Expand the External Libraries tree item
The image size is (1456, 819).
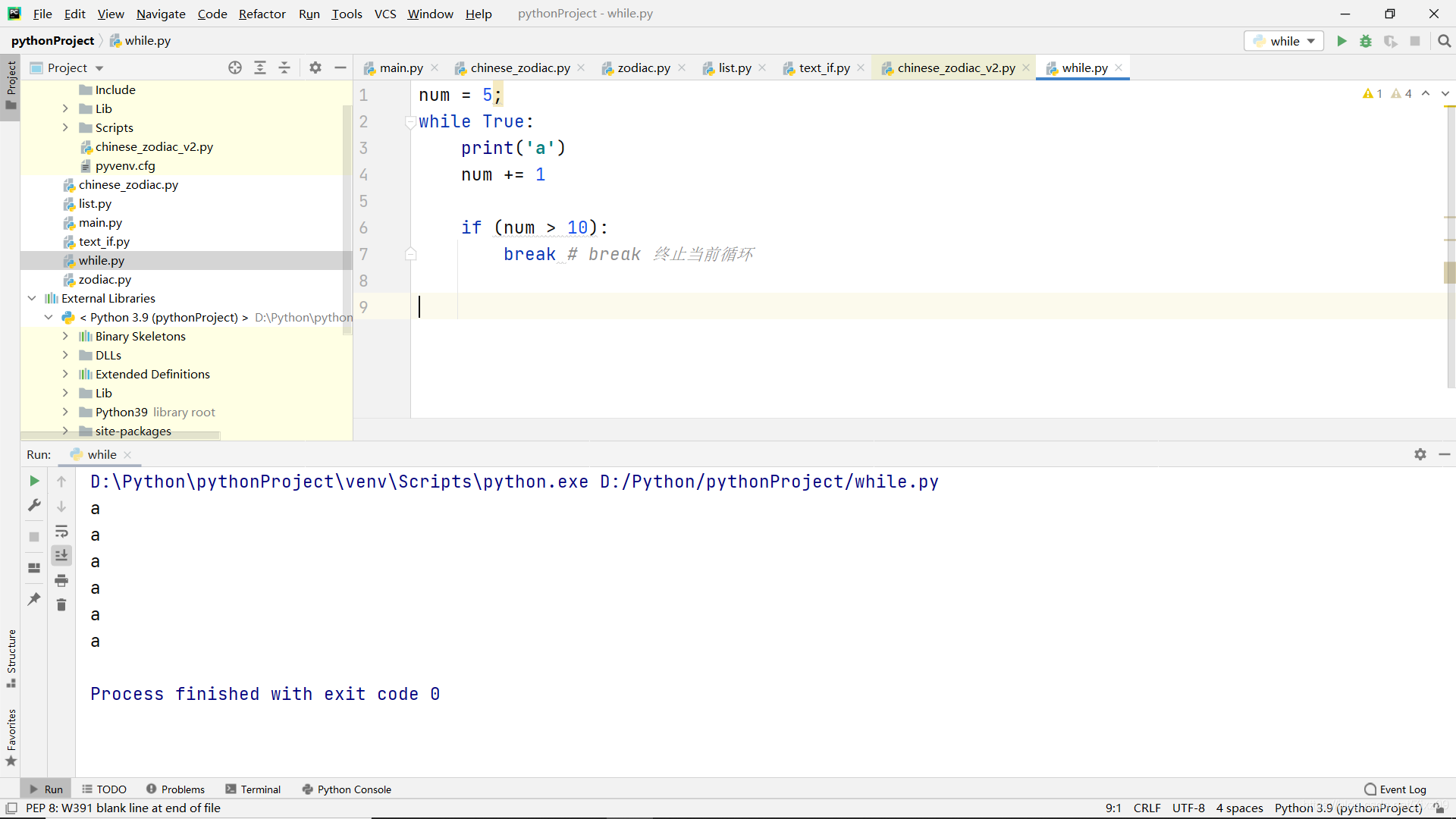[32, 298]
